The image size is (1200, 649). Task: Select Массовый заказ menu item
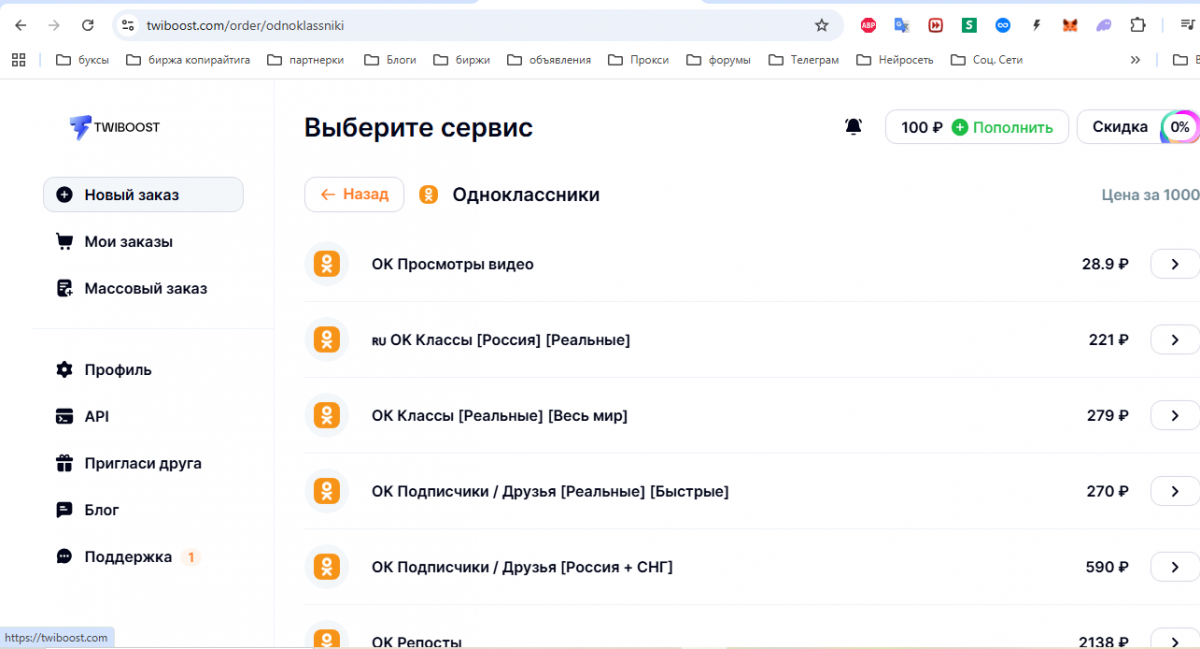point(145,289)
